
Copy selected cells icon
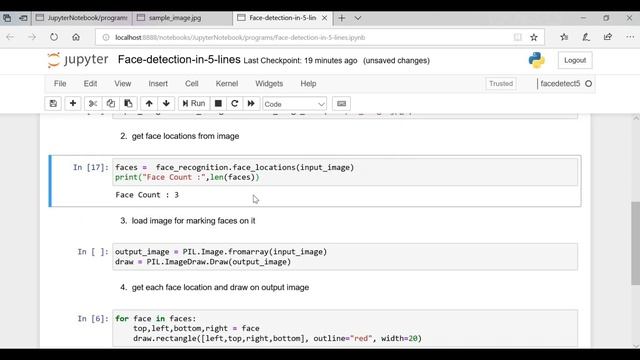click(111, 104)
